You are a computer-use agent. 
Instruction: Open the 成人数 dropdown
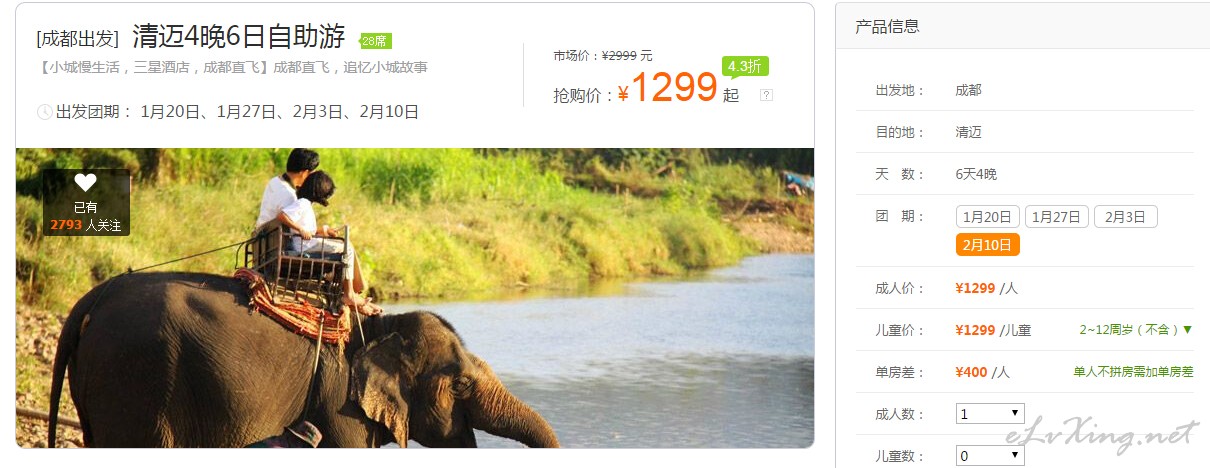990,413
